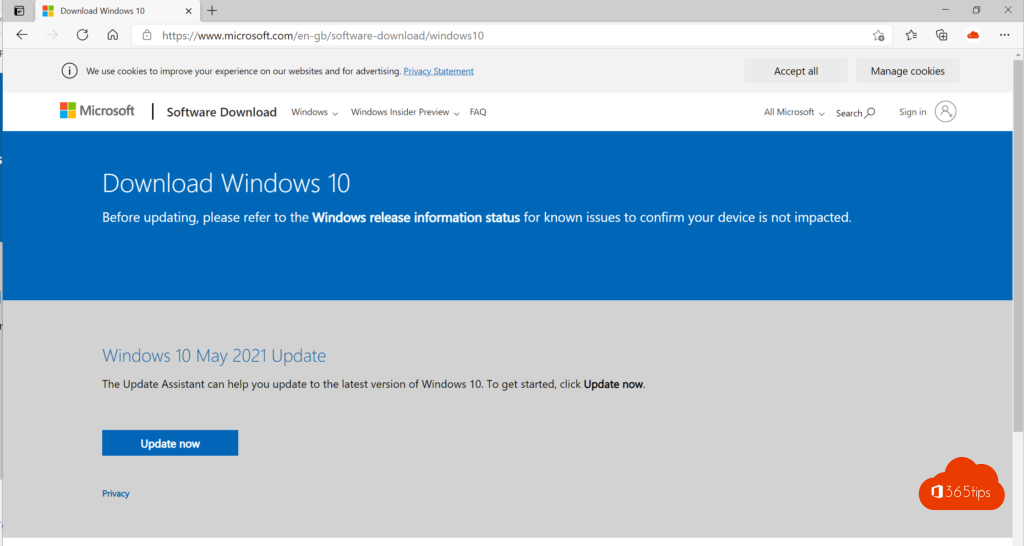Go to Software Download home link
The width and height of the screenshot is (1024, 546).
pyautogui.click(x=221, y=112)
